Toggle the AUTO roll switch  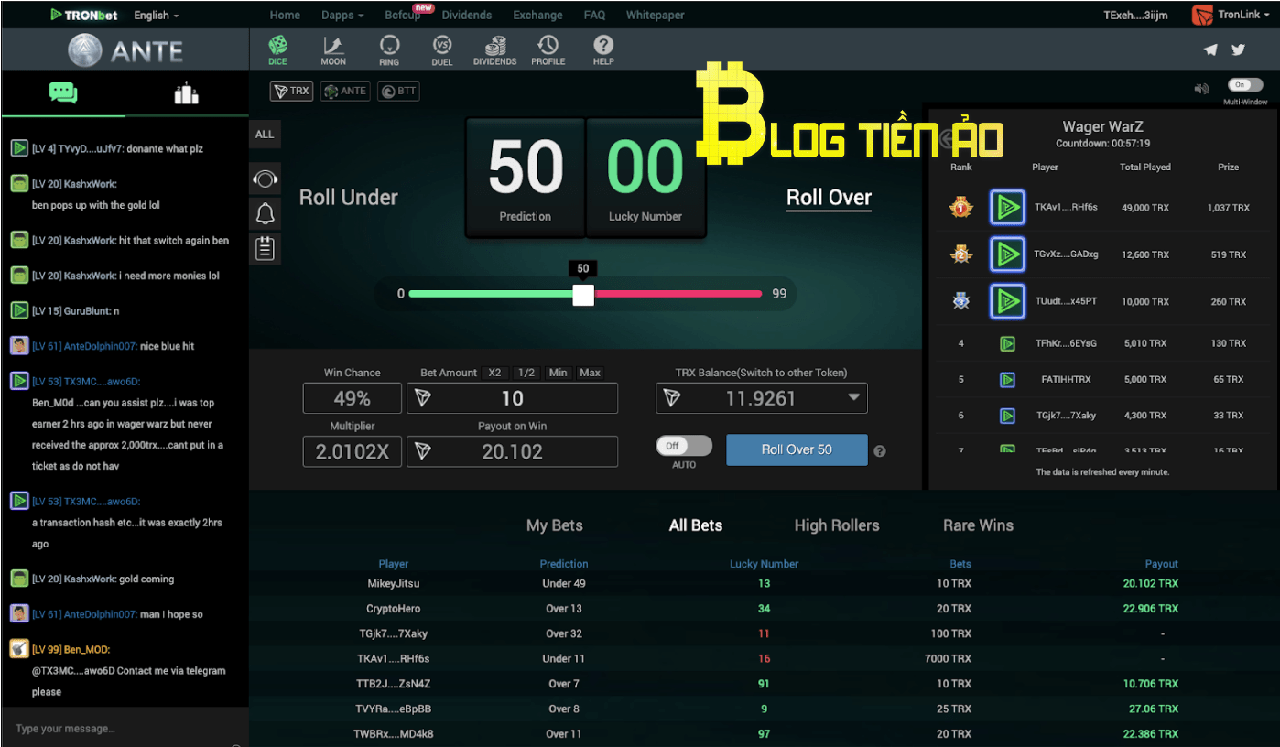(x=684, y=446)
